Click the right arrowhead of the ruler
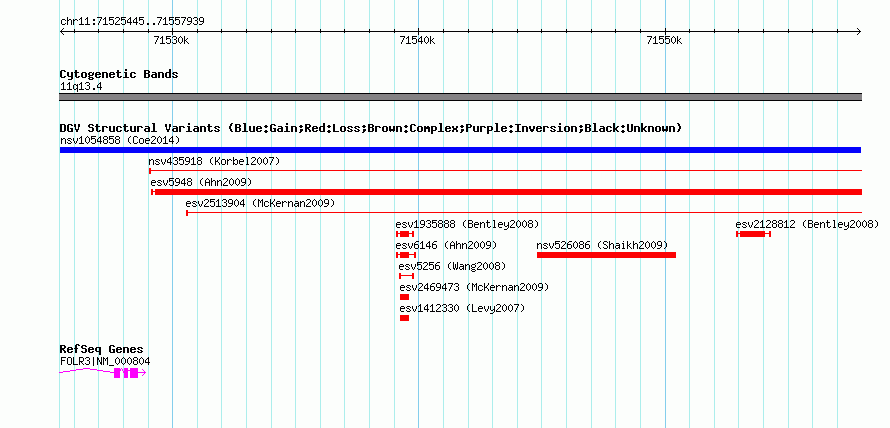890x428 pixels. pyautogui.click(x=858, y=32)
